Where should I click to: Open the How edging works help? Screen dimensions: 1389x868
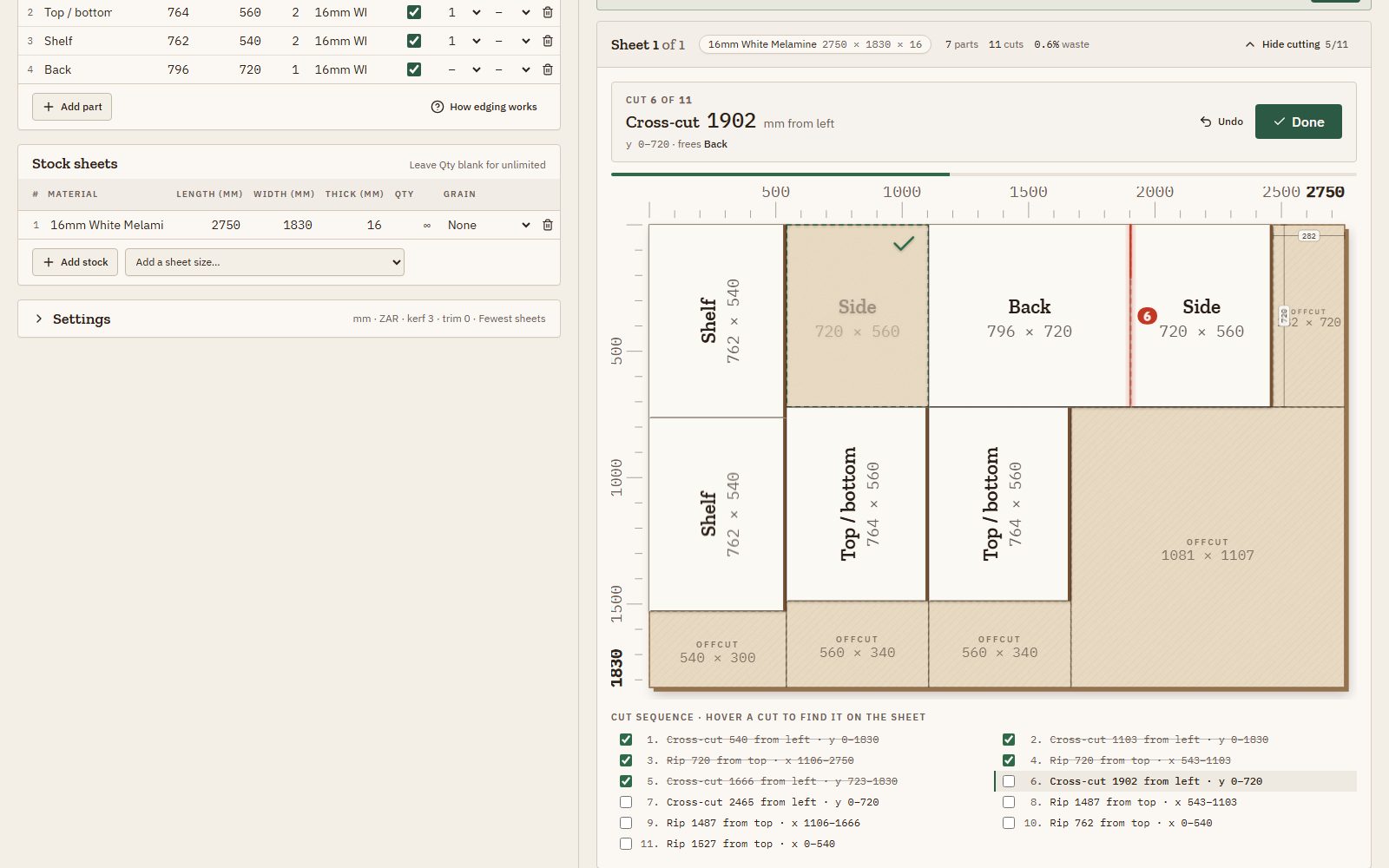click(484, 107)
